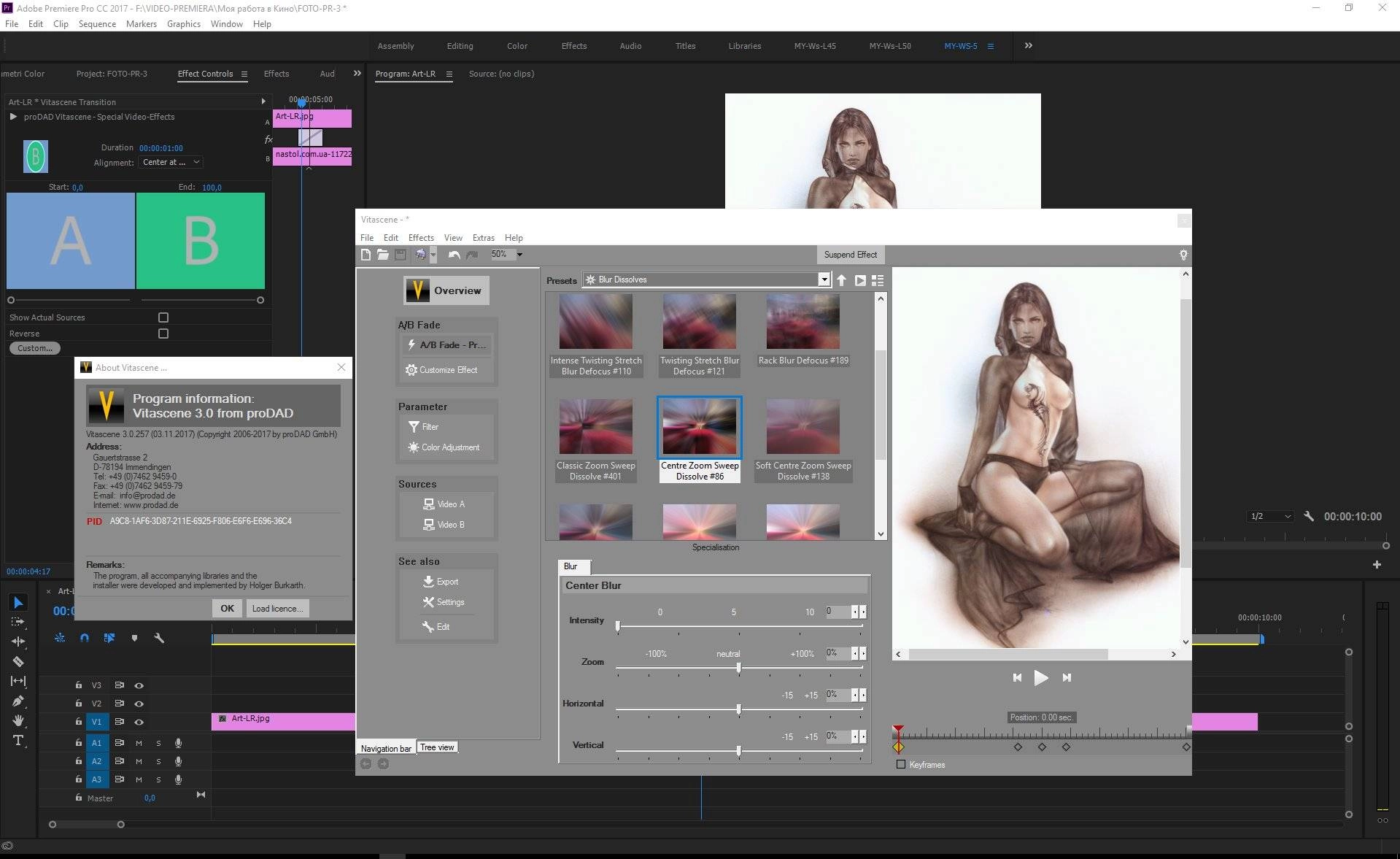1400x859 pixels.
Task: Open MY-WS-5 workspace menu icon
Action: point(990,46)
